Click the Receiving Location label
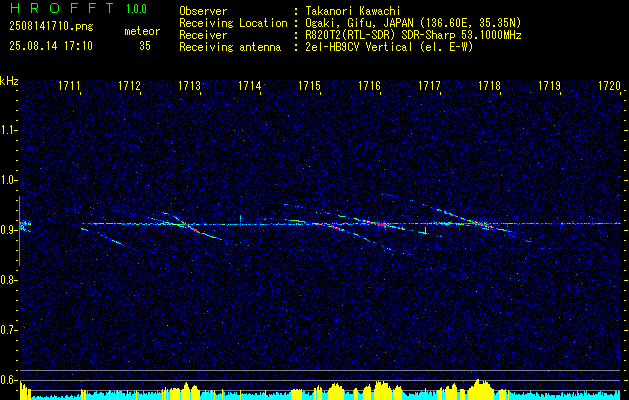The width and height of the screenshot is (629, 400). point(233,23)
